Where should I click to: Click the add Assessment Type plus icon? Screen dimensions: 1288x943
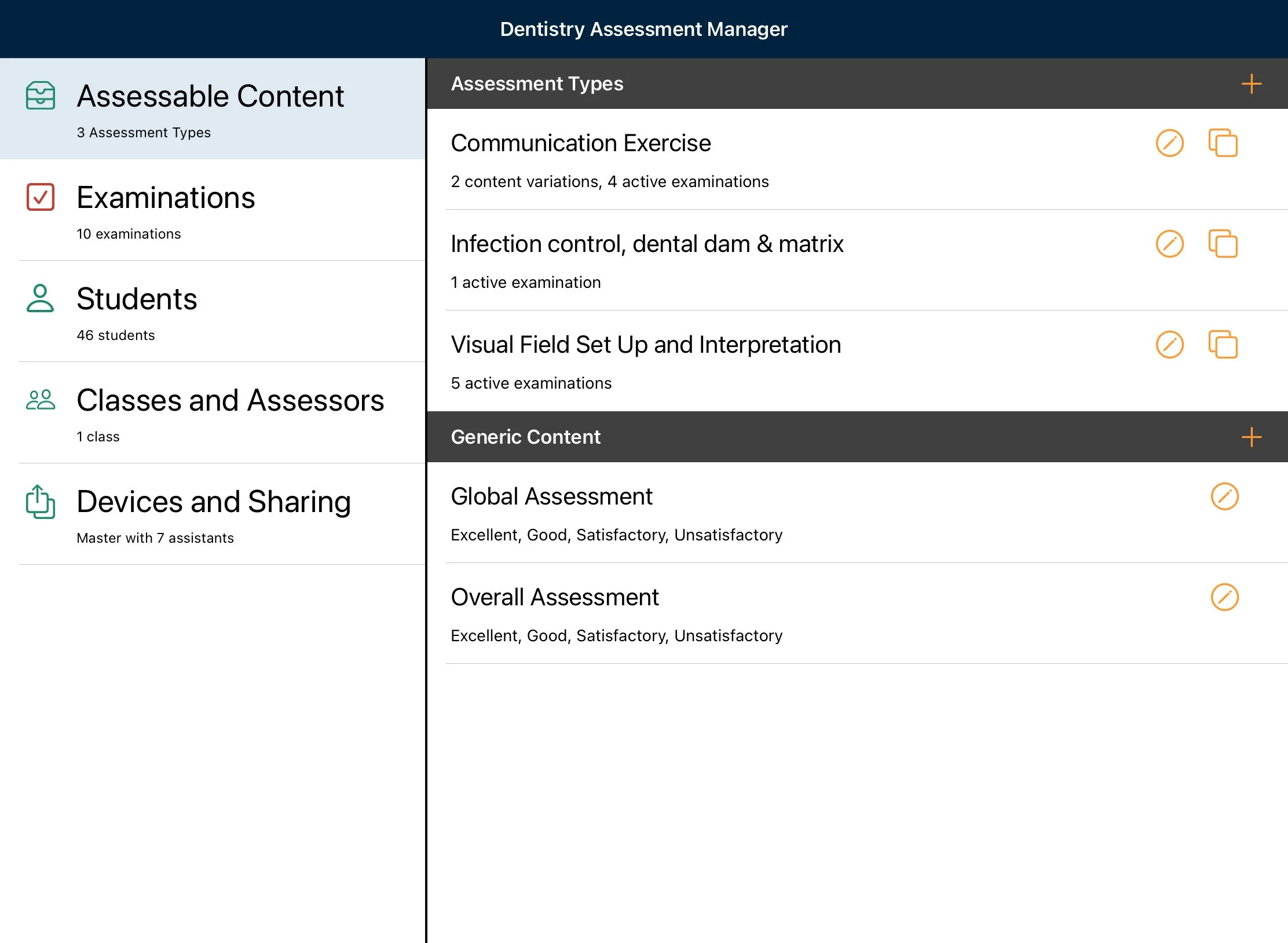[1251, 84]
